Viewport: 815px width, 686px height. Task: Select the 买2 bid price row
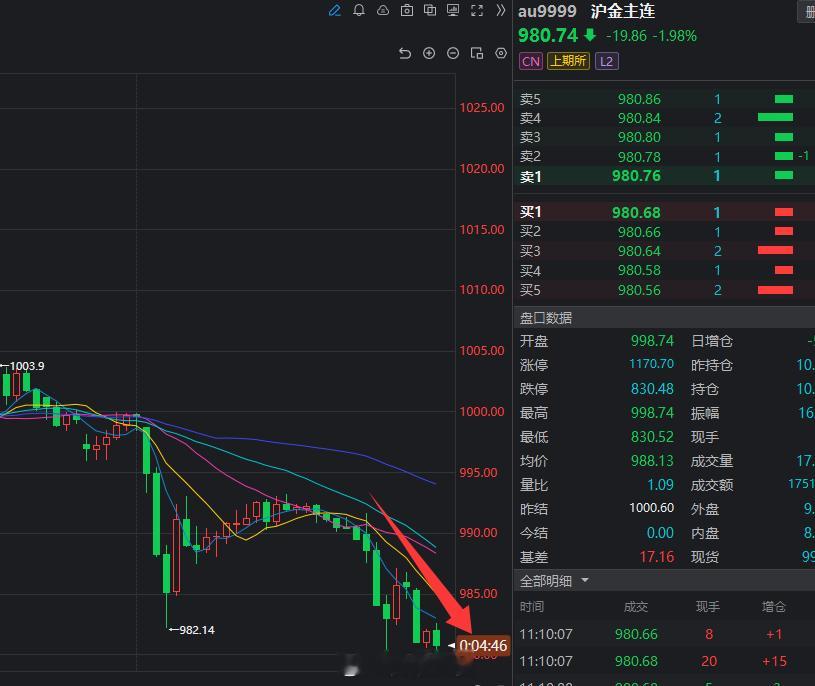tap(664, 232)
